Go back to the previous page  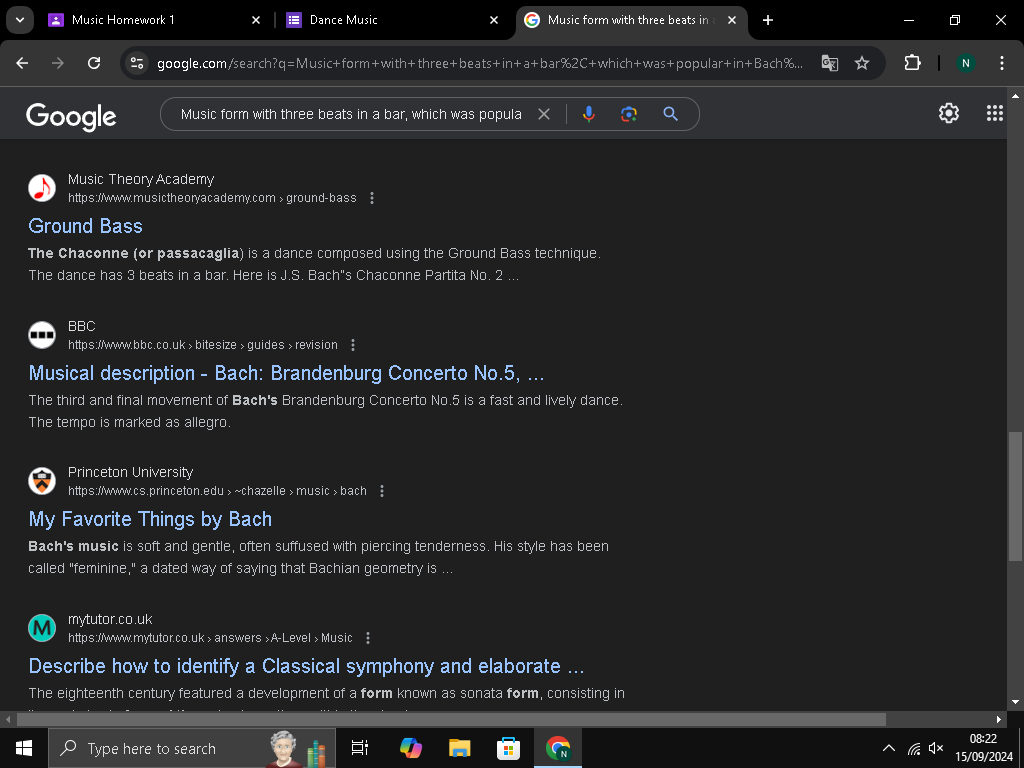22,63
